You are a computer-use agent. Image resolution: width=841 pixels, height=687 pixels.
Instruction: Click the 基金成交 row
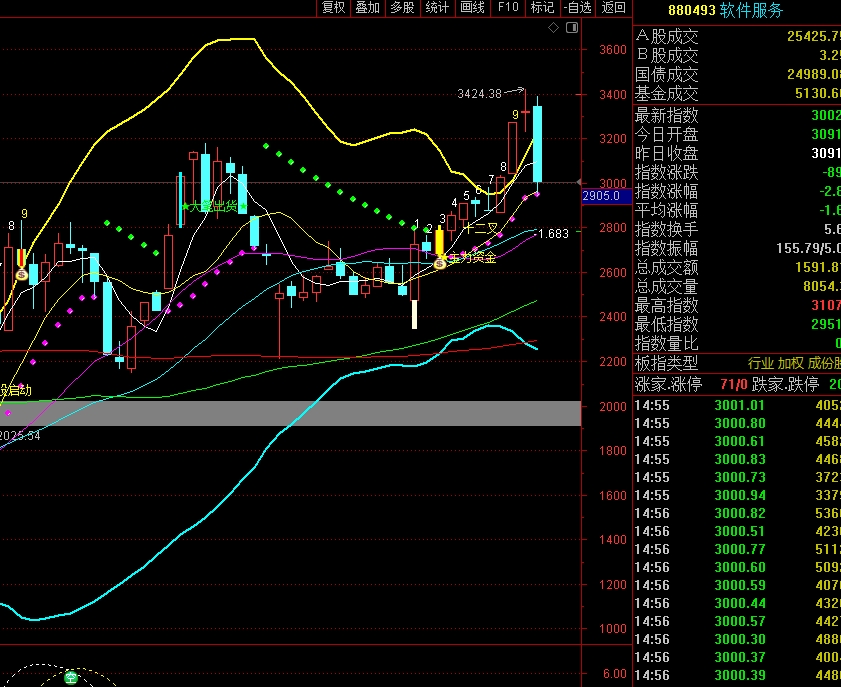click(x=737, y=93)
